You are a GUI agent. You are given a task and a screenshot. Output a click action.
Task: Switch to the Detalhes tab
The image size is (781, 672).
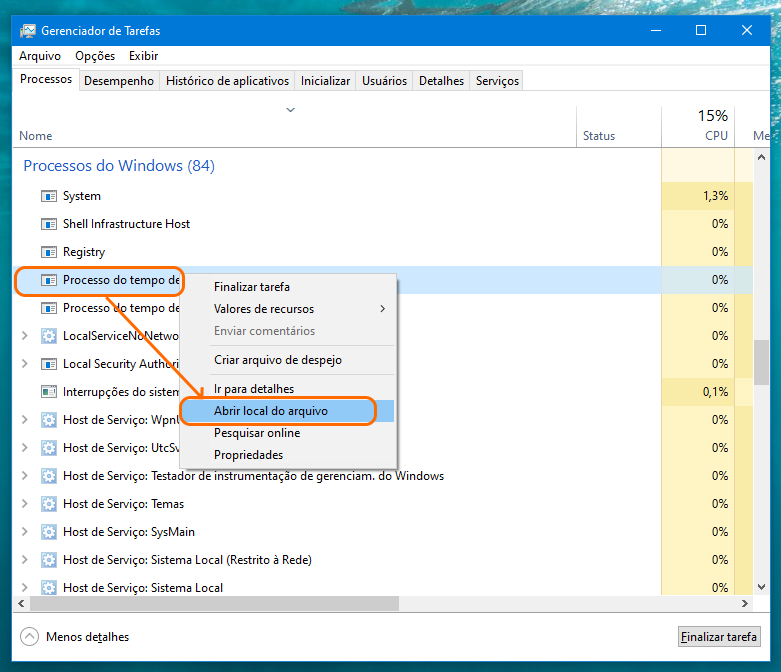tap(441, 81)
